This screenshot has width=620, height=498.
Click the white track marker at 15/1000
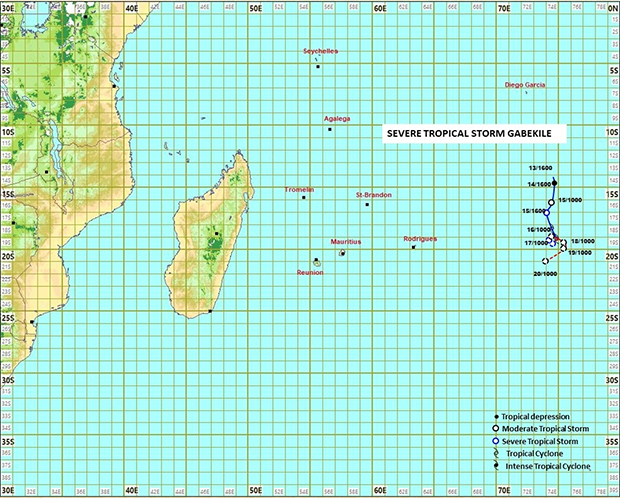pyautogui.click(x=551, y=203)
